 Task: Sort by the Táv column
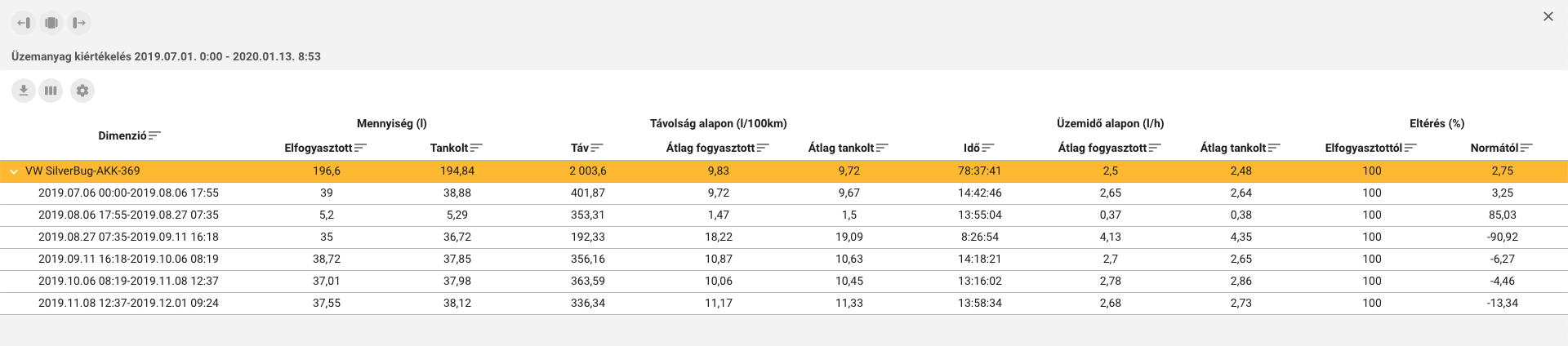[x=597, y=148]
